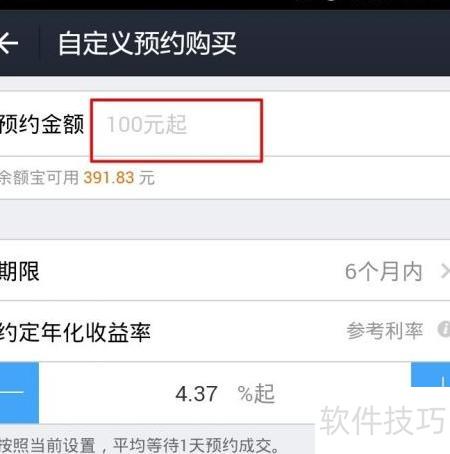
Task: Tap the gray separator above 期限 row
Action: [x=225, y=220]
